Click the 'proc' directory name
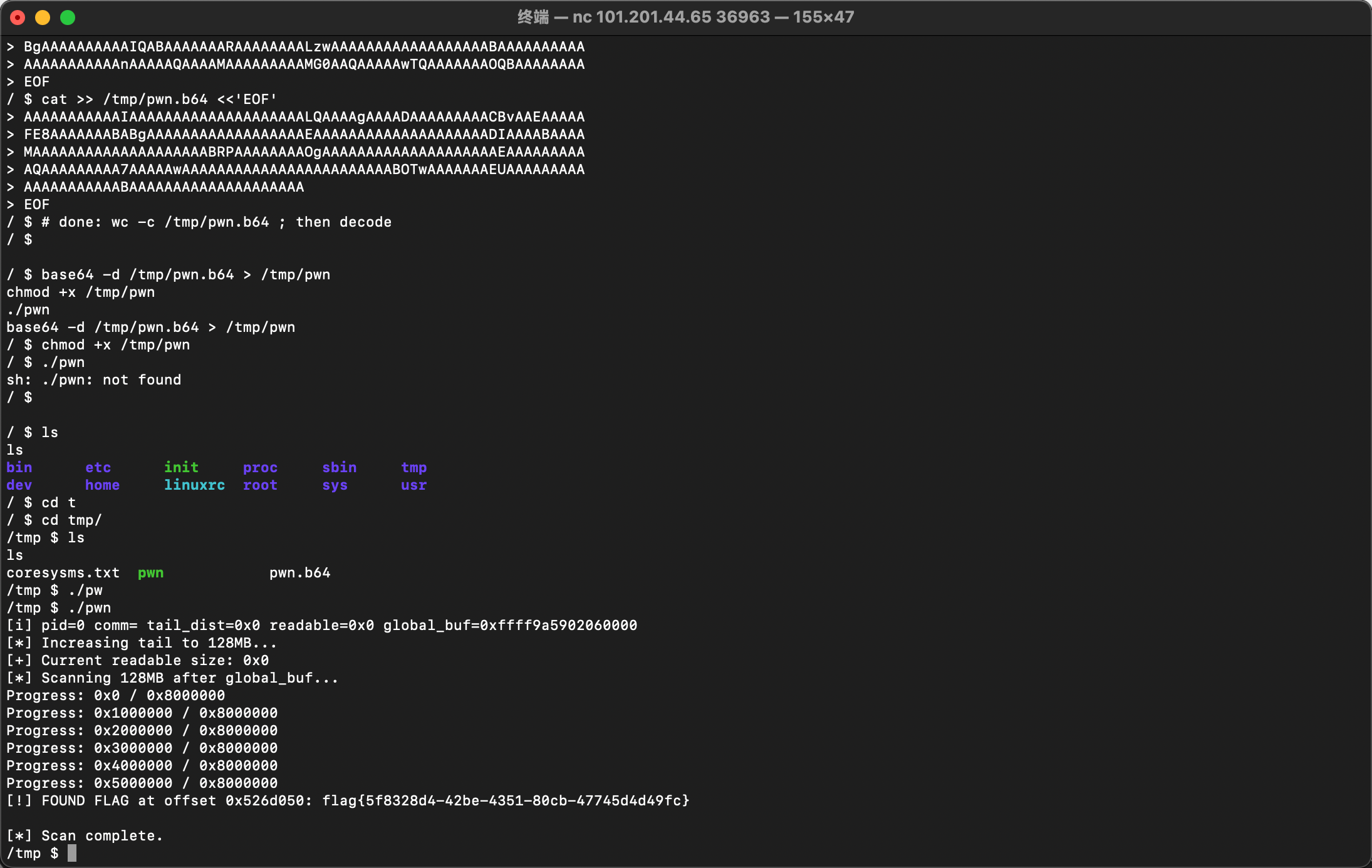The image size is (1372, 868). tap(260, 467)
